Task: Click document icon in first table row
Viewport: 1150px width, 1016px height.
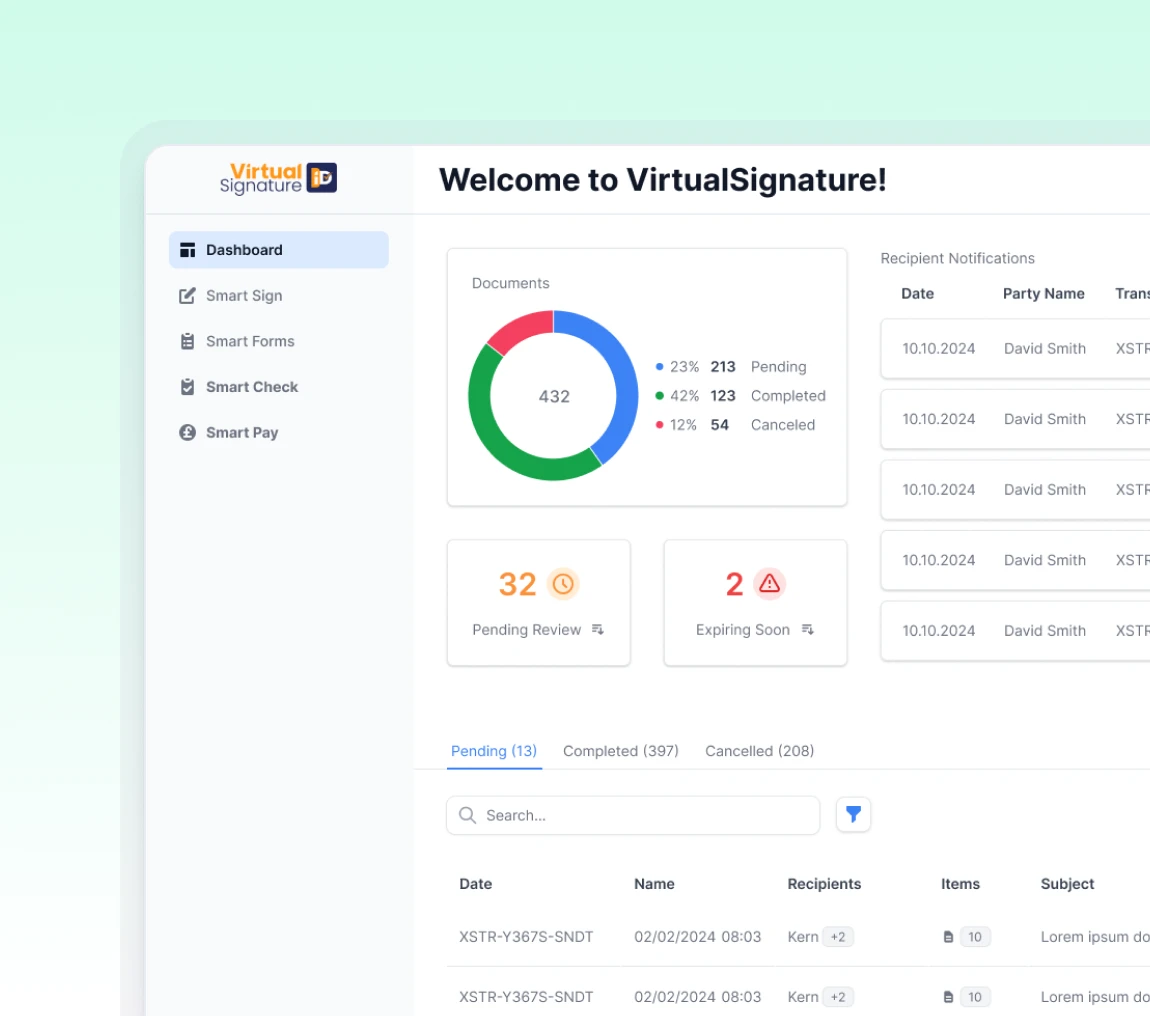Action: 948,937
